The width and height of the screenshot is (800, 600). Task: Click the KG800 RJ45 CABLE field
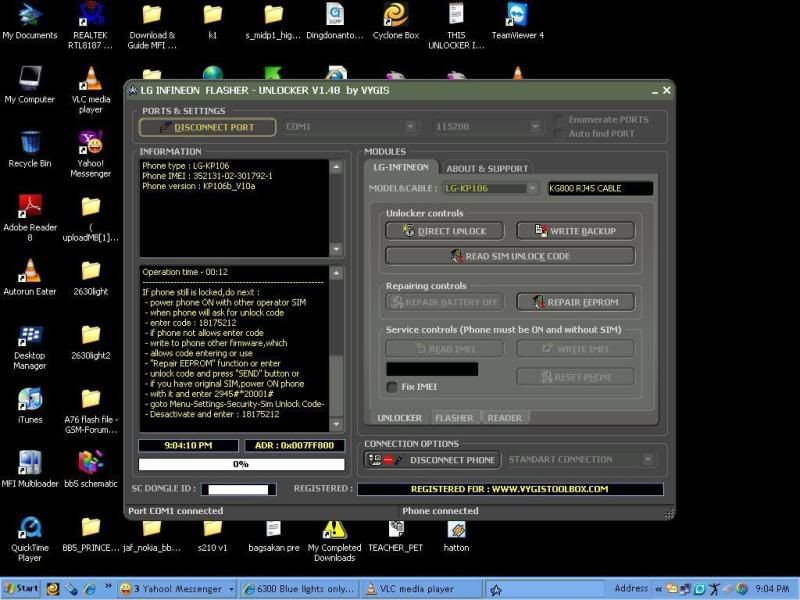tap(600, 188)
